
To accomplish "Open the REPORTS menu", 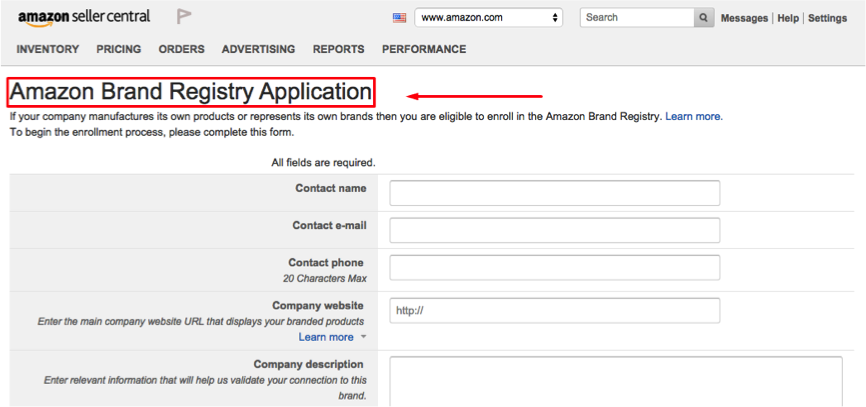I will [x=339, y=49].
